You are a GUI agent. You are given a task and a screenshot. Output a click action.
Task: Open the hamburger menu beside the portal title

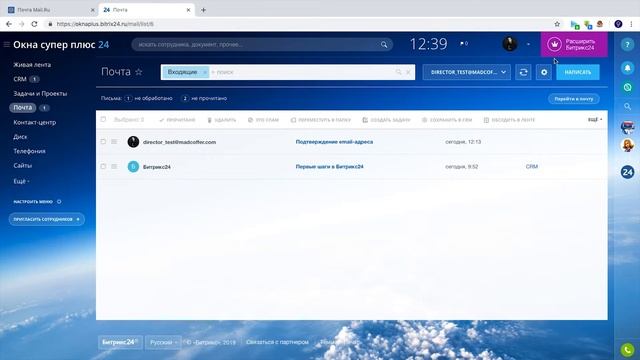coord(7,44)
